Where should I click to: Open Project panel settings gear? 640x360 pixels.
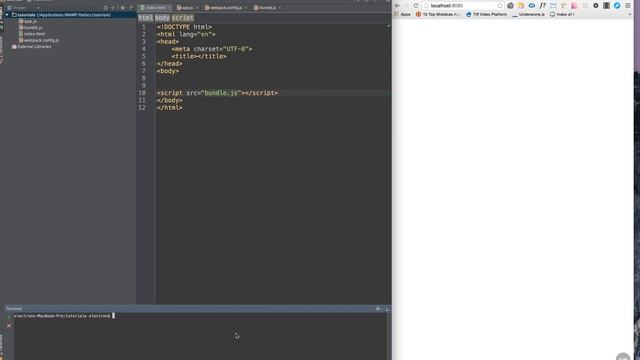pyautogui.click(x=122, y=8)
